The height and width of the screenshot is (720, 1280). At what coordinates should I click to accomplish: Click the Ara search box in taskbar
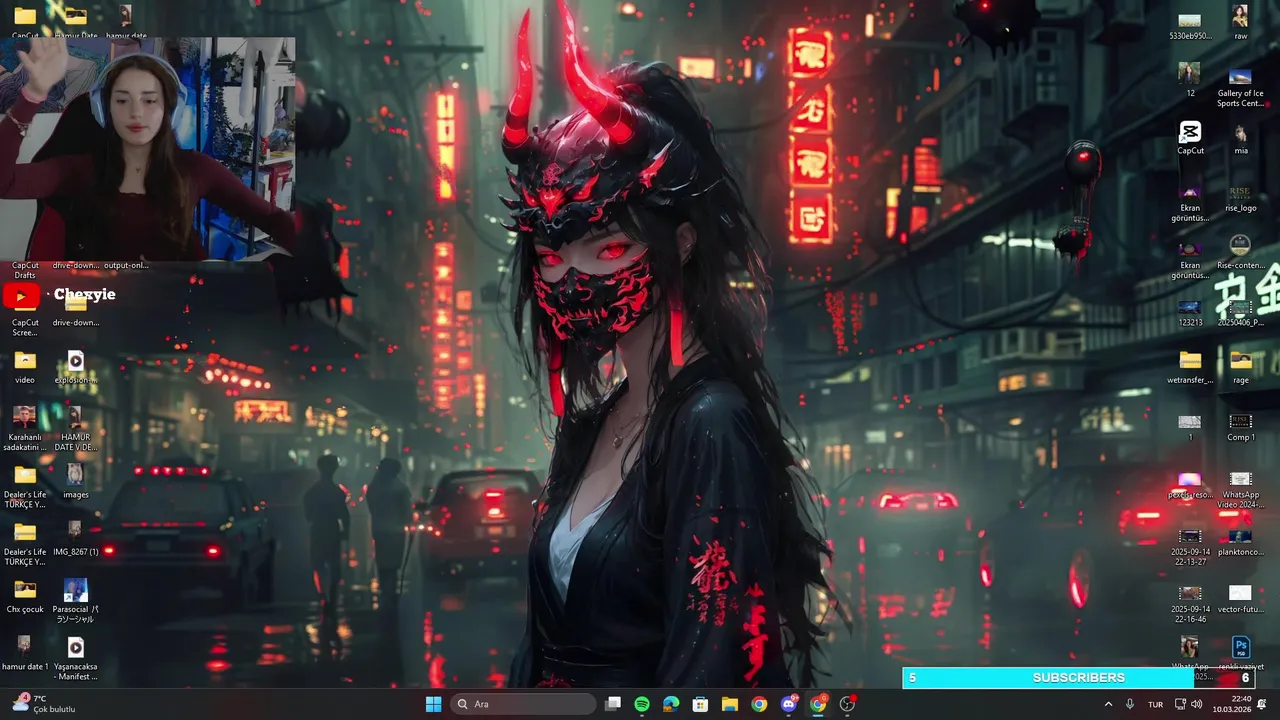tap(523, 704)
